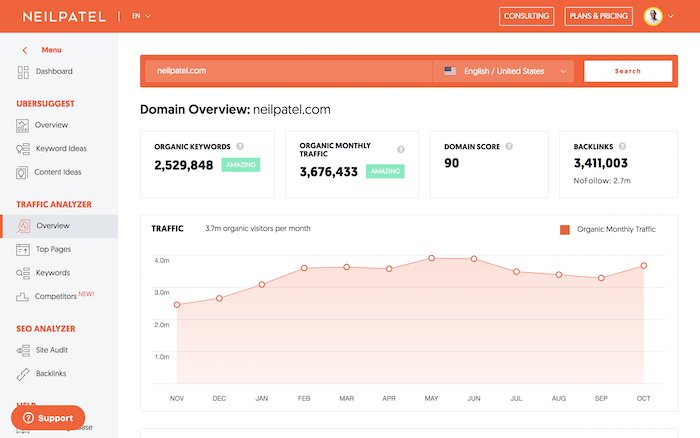Click the Competitors icon in Traffic Analyzer
The image size is (700, 438).
point(22,296)
